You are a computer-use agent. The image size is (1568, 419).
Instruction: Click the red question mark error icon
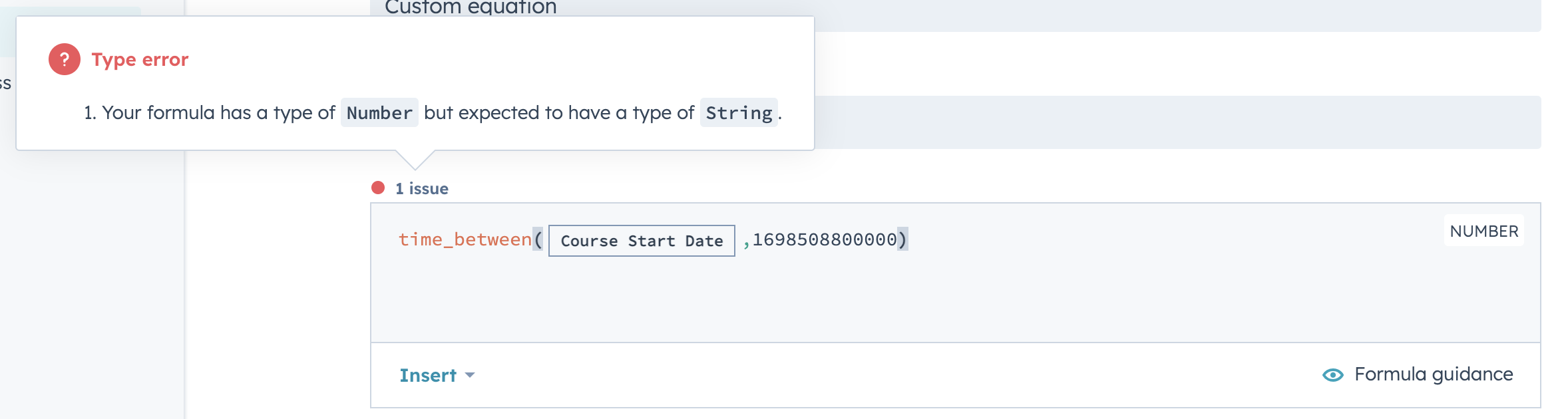[63, 59]
